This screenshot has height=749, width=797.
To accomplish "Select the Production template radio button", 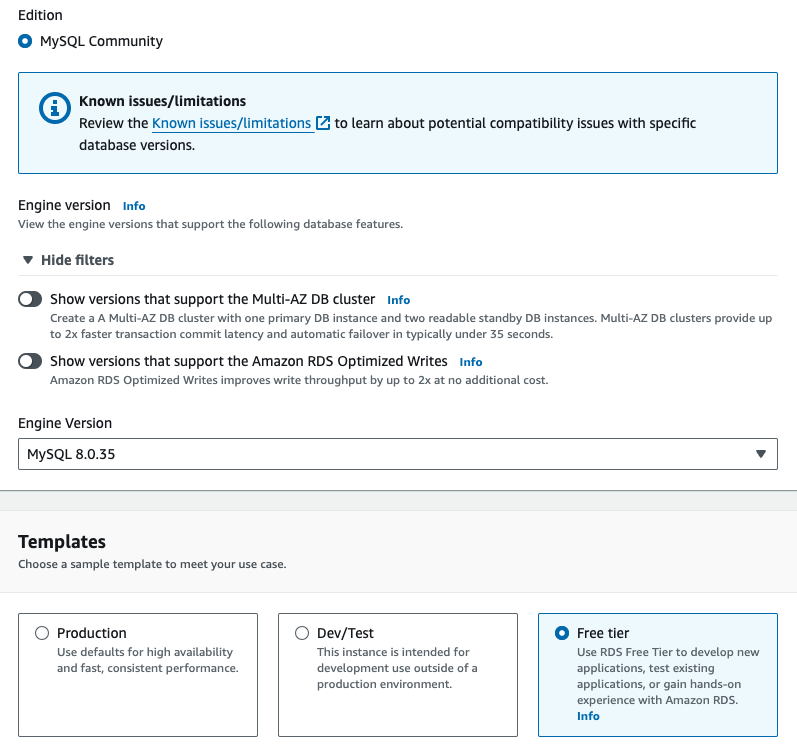I will 42,633.
